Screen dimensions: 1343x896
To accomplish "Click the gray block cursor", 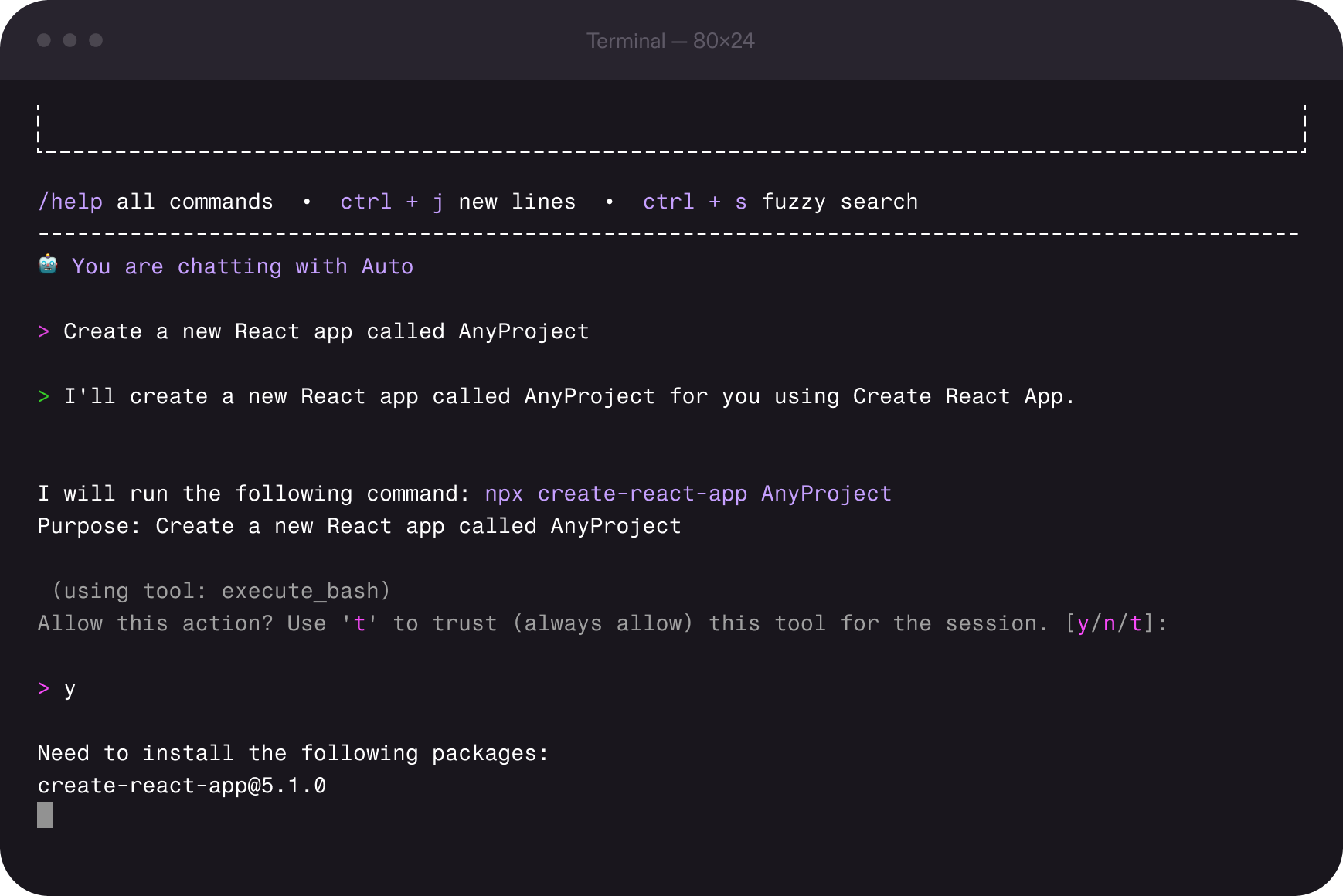I will click(45, 815).
